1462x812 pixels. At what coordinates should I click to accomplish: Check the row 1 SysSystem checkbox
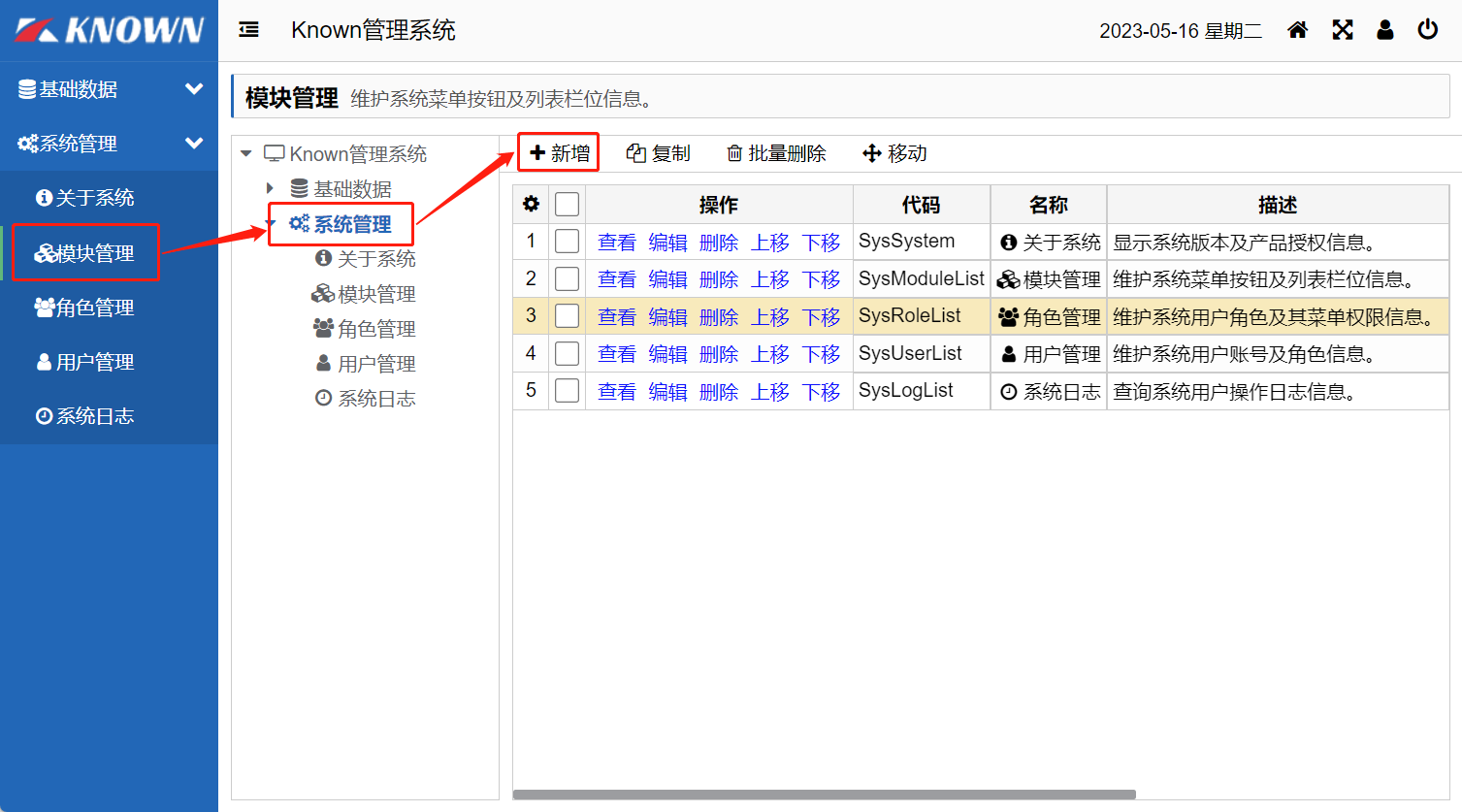click(x=567, y=242)
